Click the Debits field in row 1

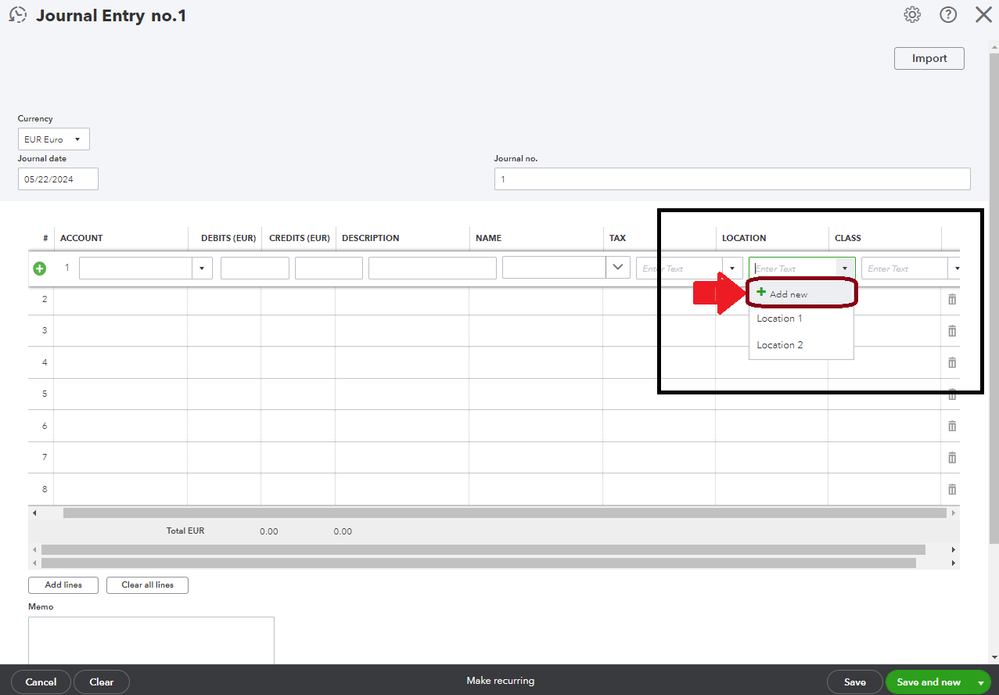[255, 268]
